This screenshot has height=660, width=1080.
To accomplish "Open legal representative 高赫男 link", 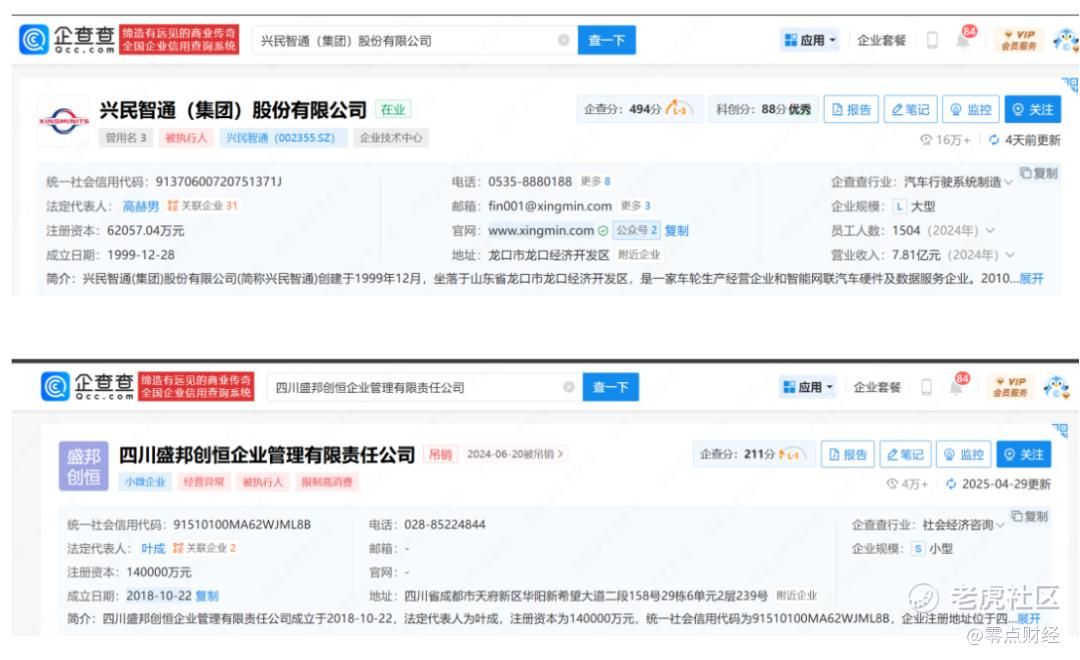I will [x=141, y=206].
